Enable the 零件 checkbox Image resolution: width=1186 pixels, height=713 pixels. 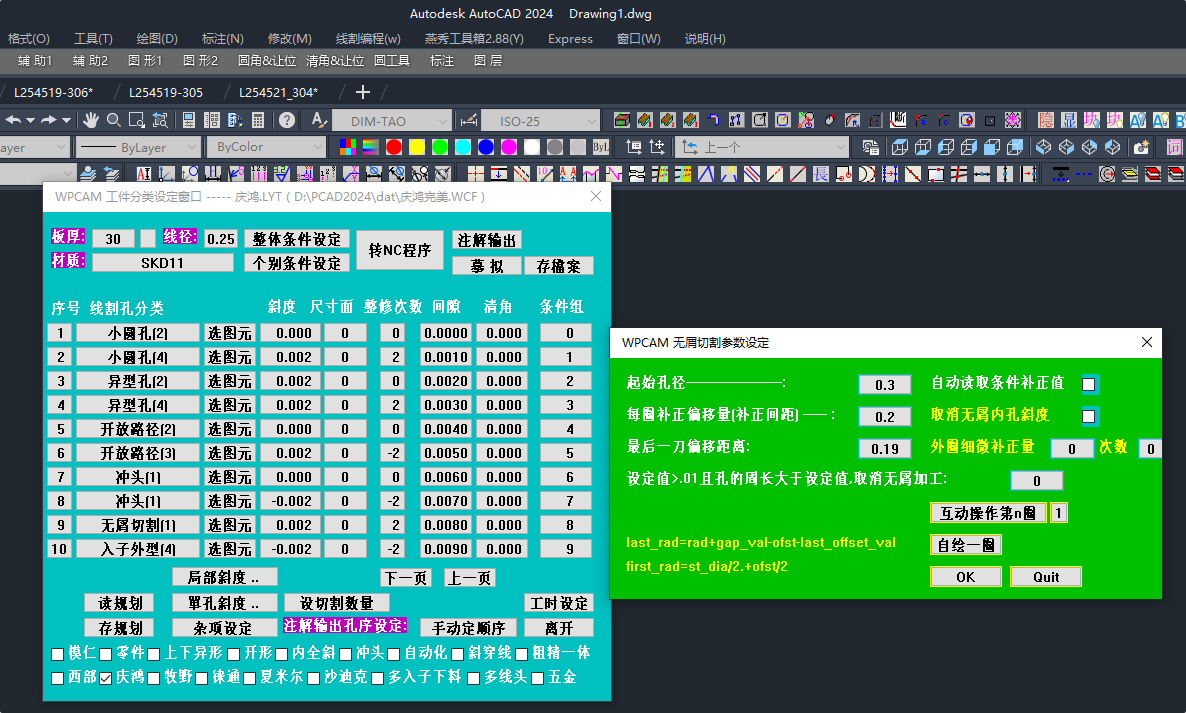pyautogui.click(x=106, y=654)
